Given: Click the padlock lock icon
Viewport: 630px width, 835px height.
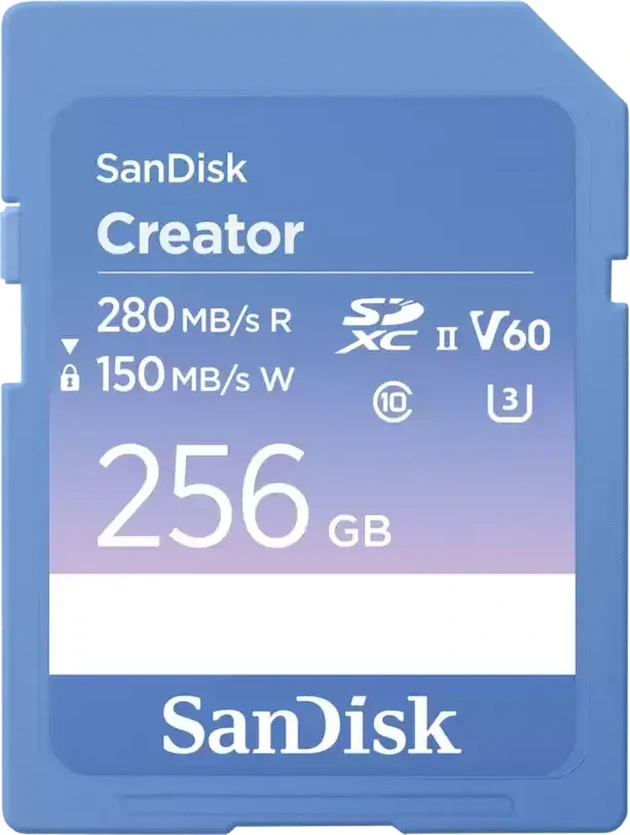Looking at the screenshot, I should pyautogui.click(x=70, y=378).
